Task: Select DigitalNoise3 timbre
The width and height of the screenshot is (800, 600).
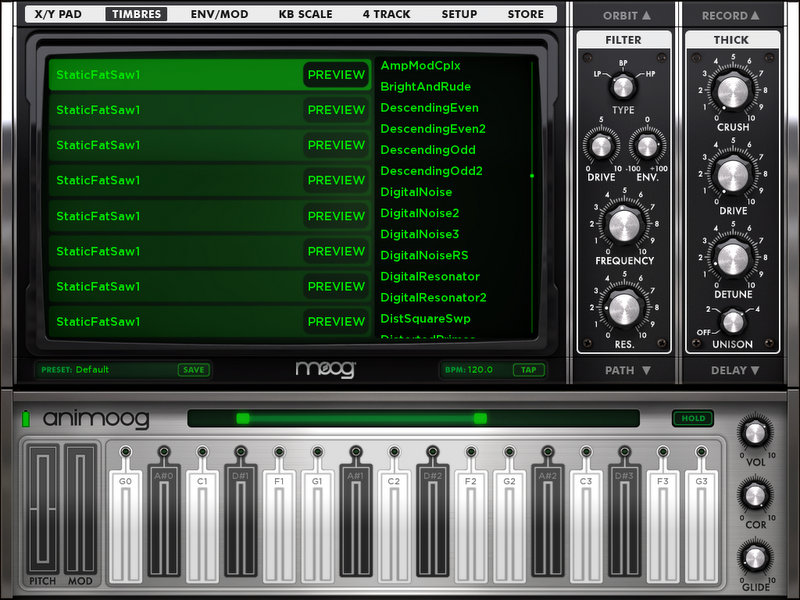Action: pos(420,235)
